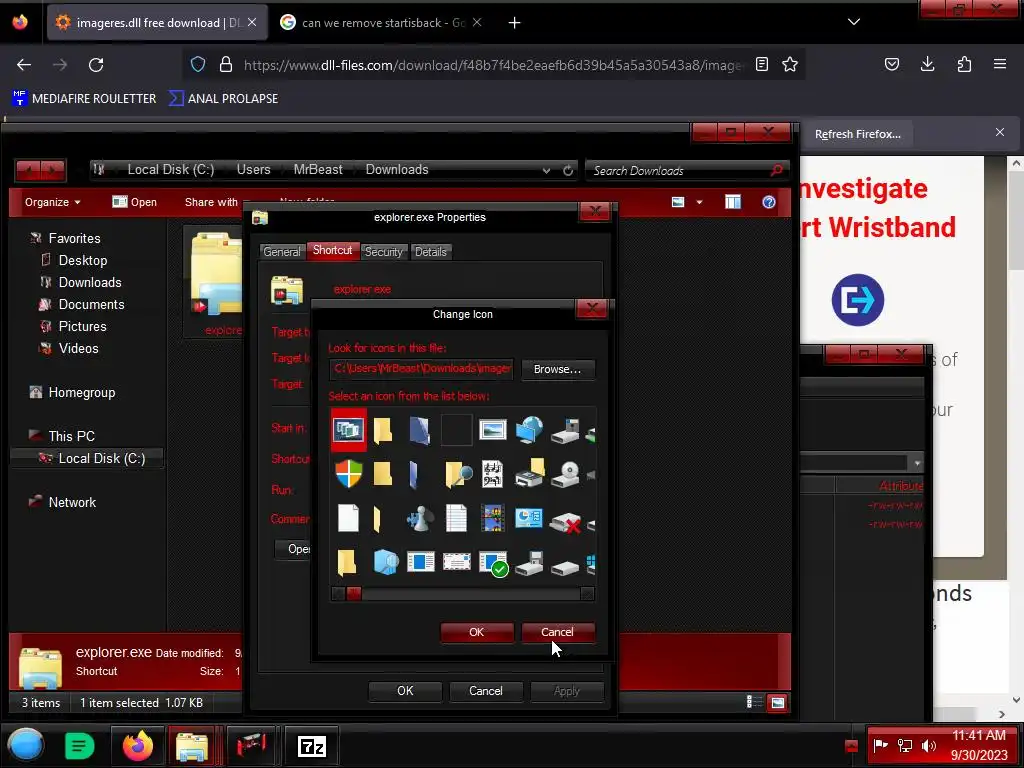Select the CD disc drive icon
Screen dimensions: 1024x768
point(566,475)
